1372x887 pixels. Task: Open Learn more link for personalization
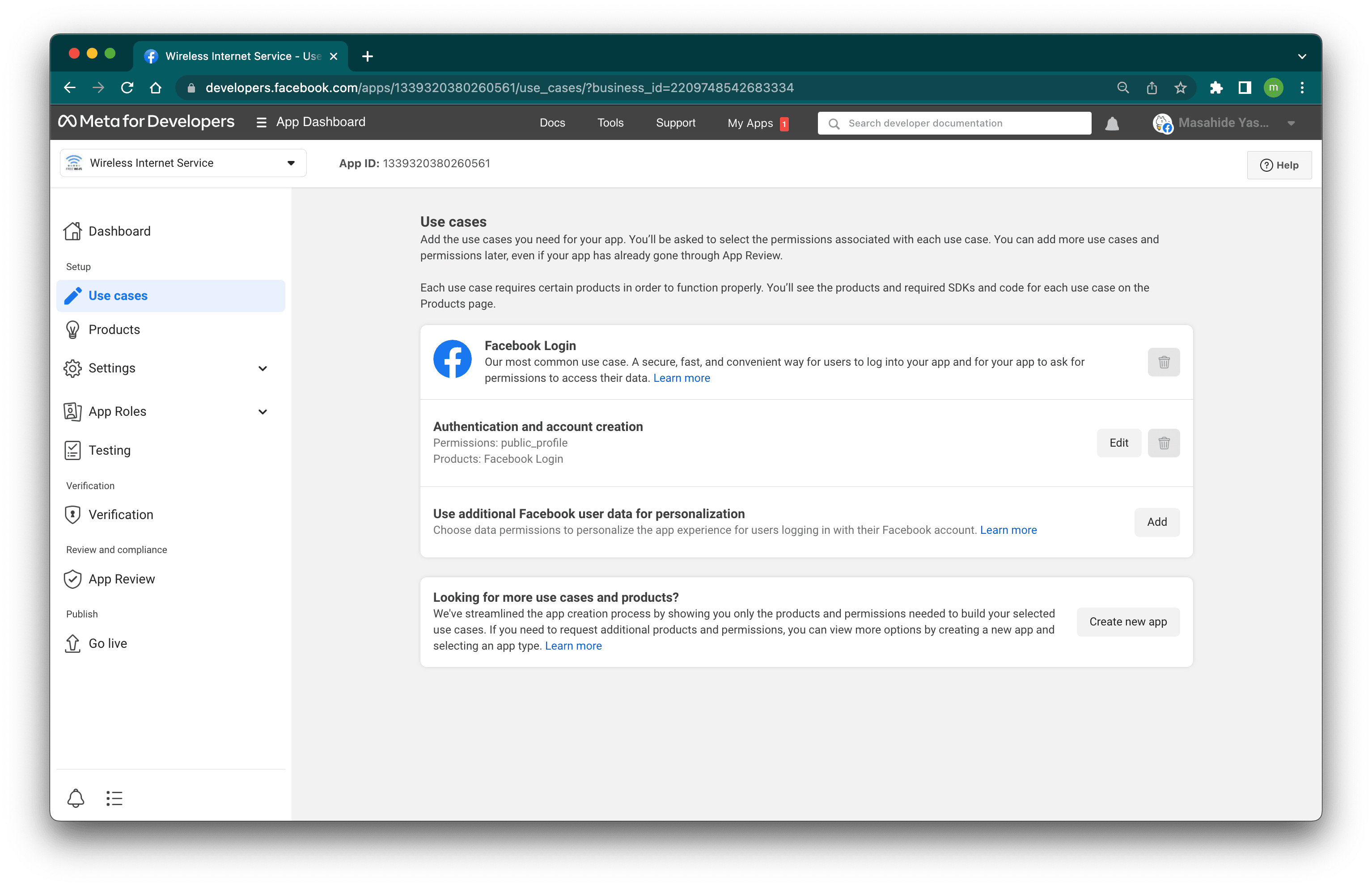click(x=1008, y=530)
